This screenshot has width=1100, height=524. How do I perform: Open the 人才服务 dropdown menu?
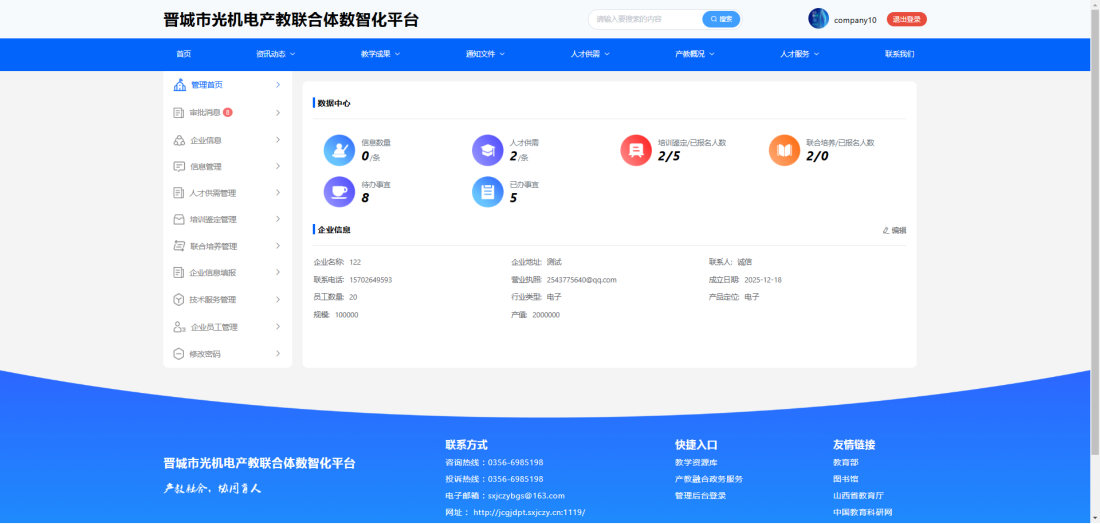[x=799, y=54]
